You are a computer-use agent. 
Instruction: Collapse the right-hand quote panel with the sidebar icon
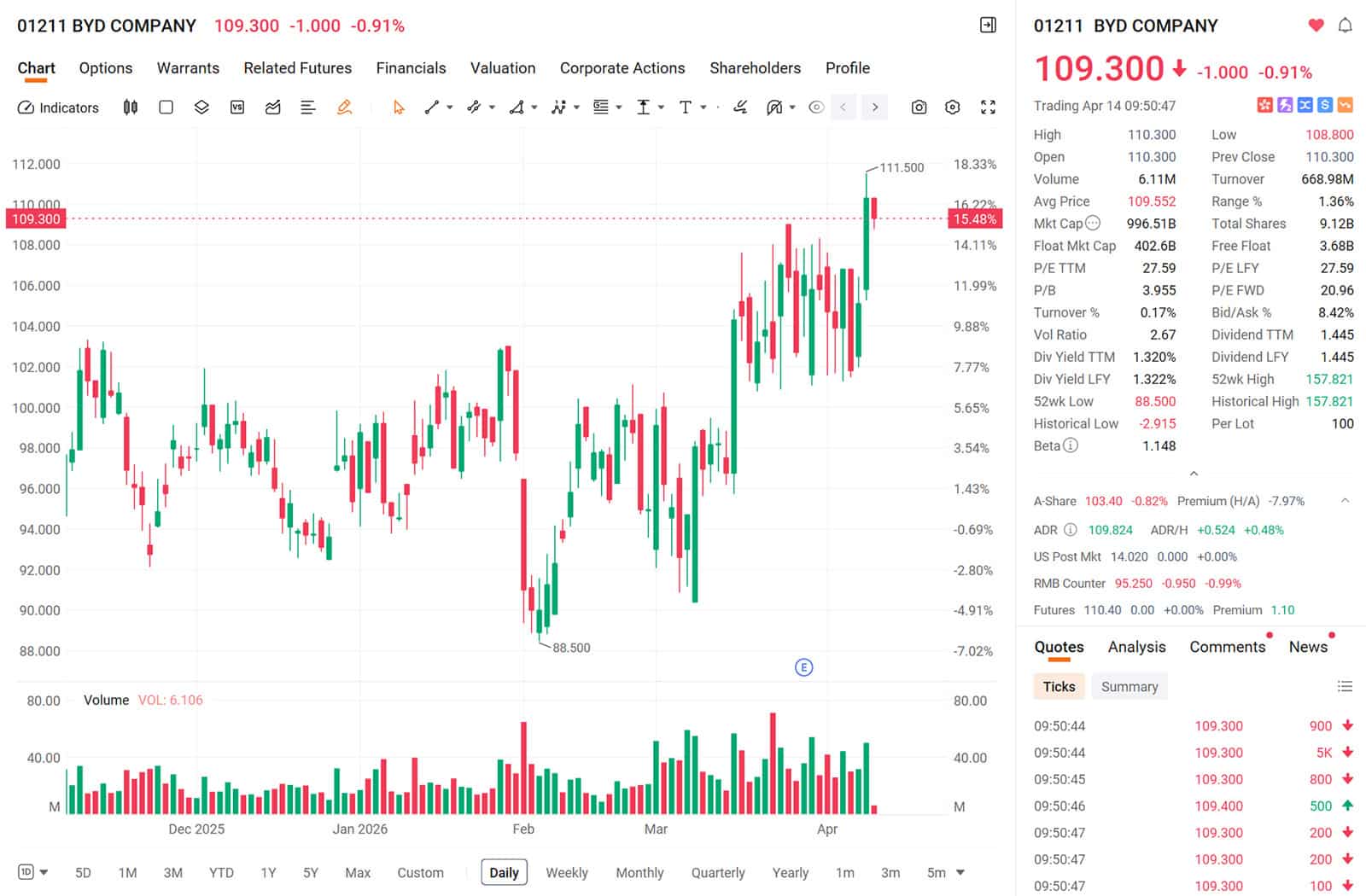(x=988, y=26)
